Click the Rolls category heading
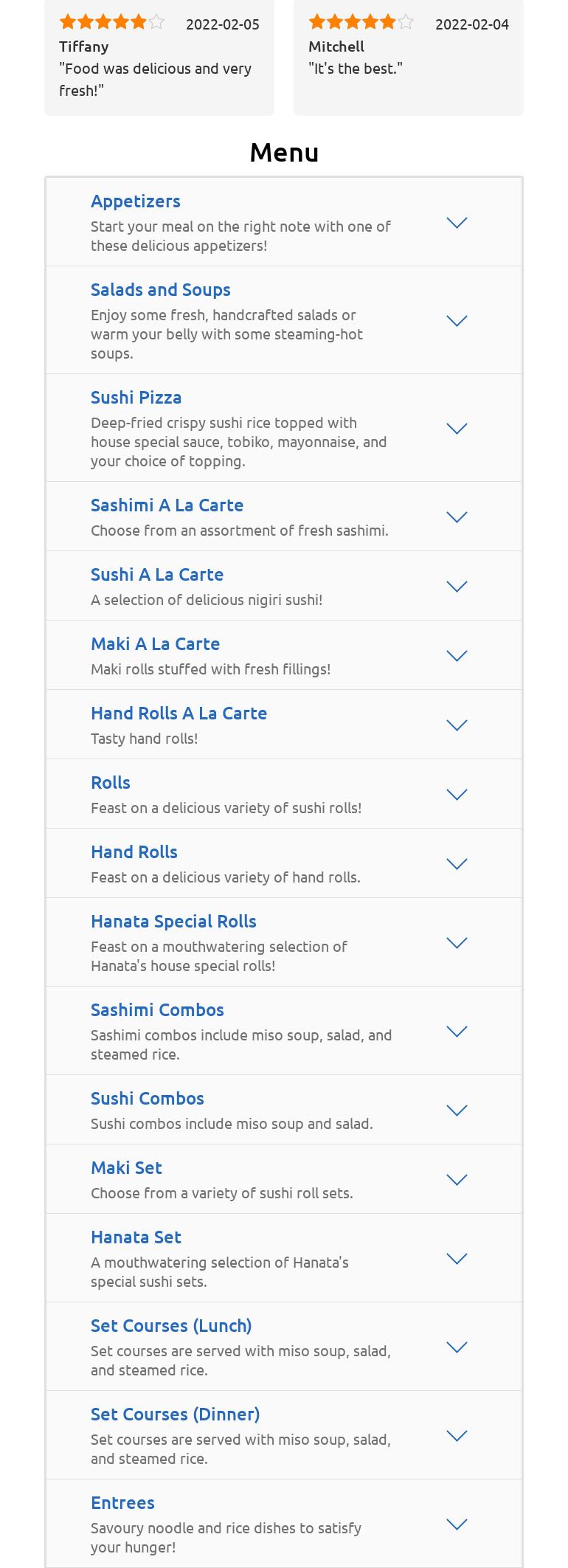The image size is (568, 1568). pos(111,783)
